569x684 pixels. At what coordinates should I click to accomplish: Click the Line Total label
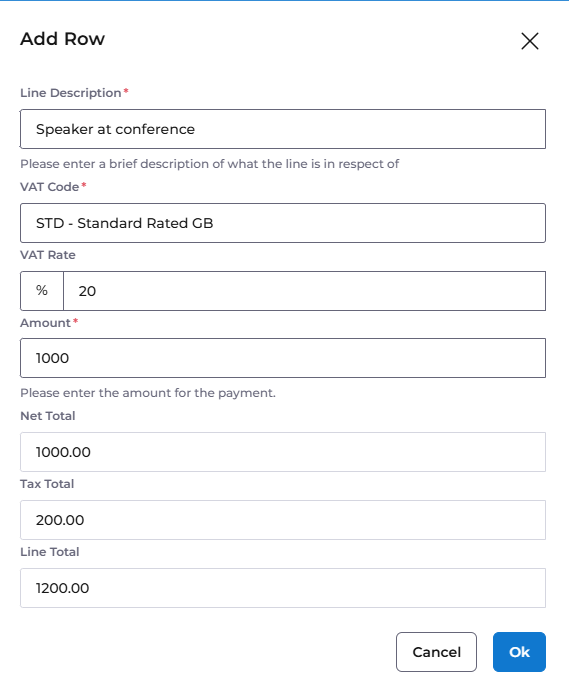(50, 552)
